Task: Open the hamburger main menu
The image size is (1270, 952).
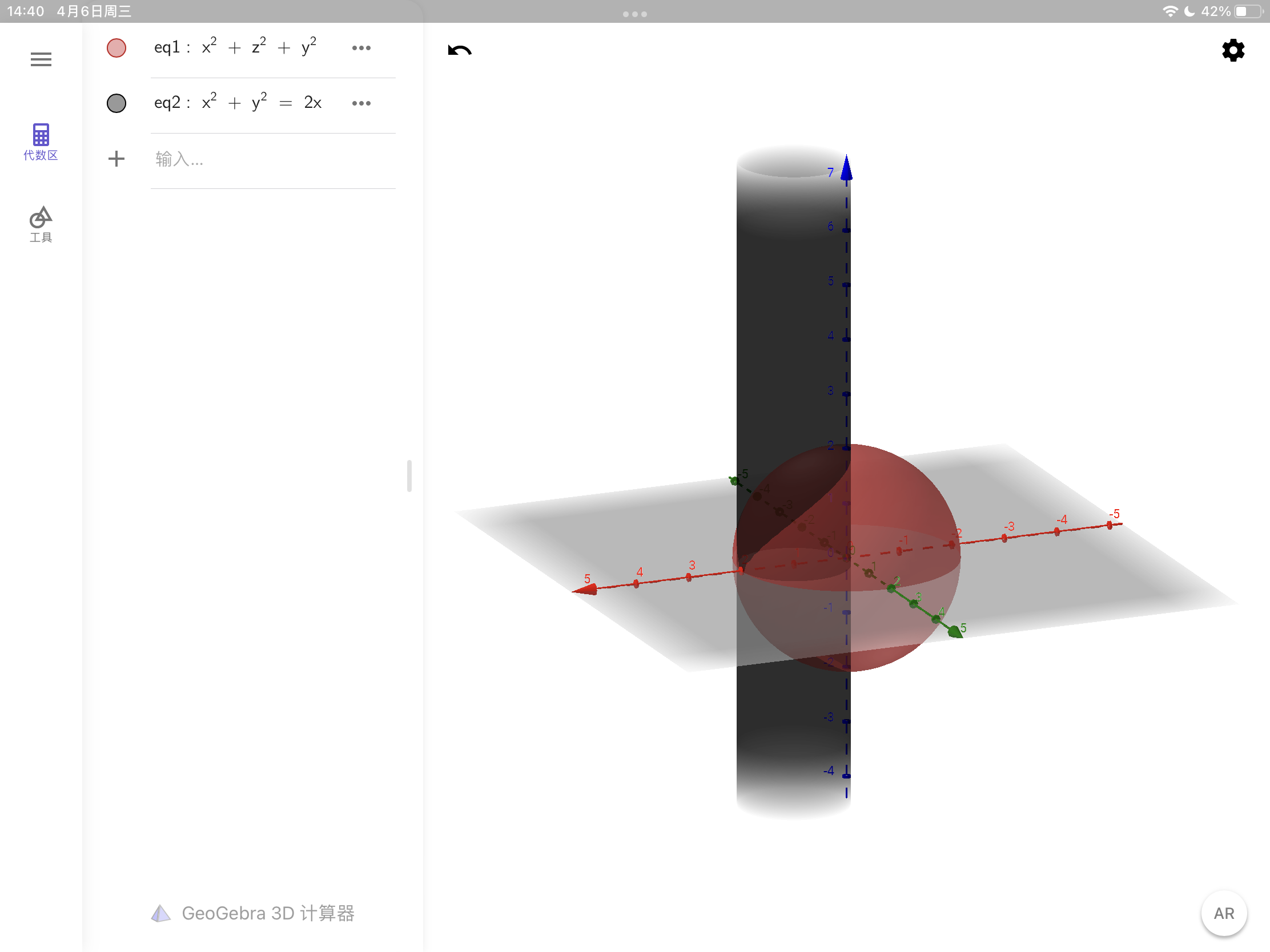Action: point(41,59)
